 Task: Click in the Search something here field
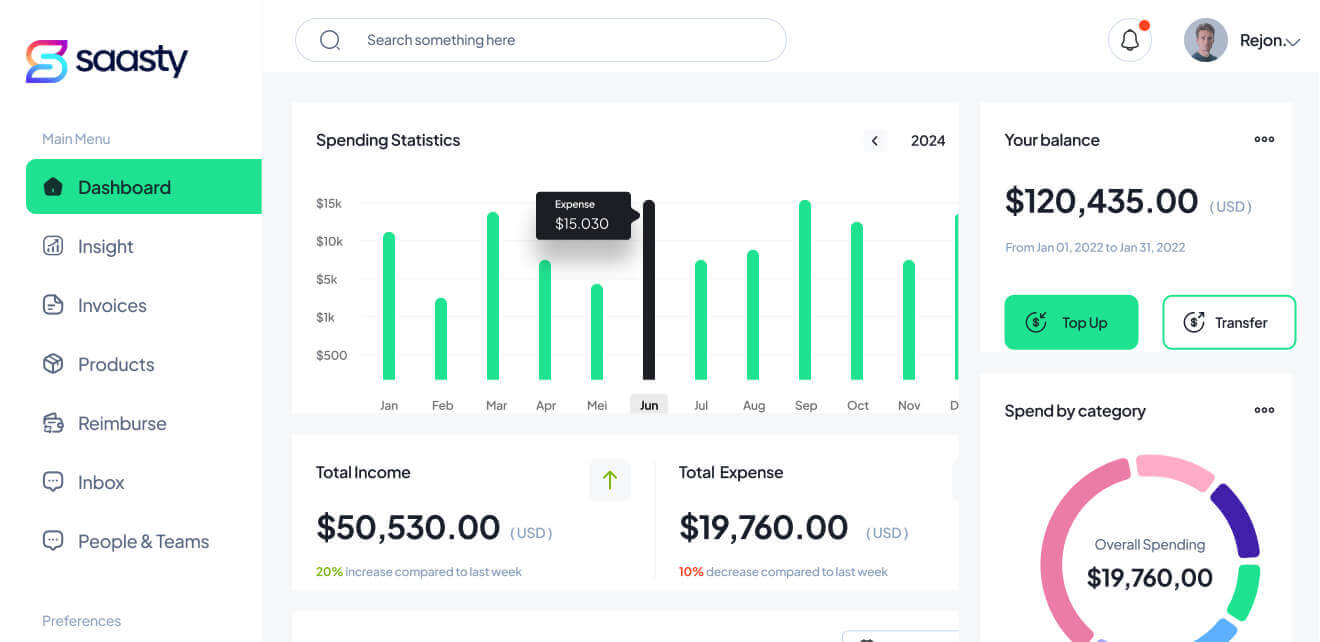coord(560,40)
